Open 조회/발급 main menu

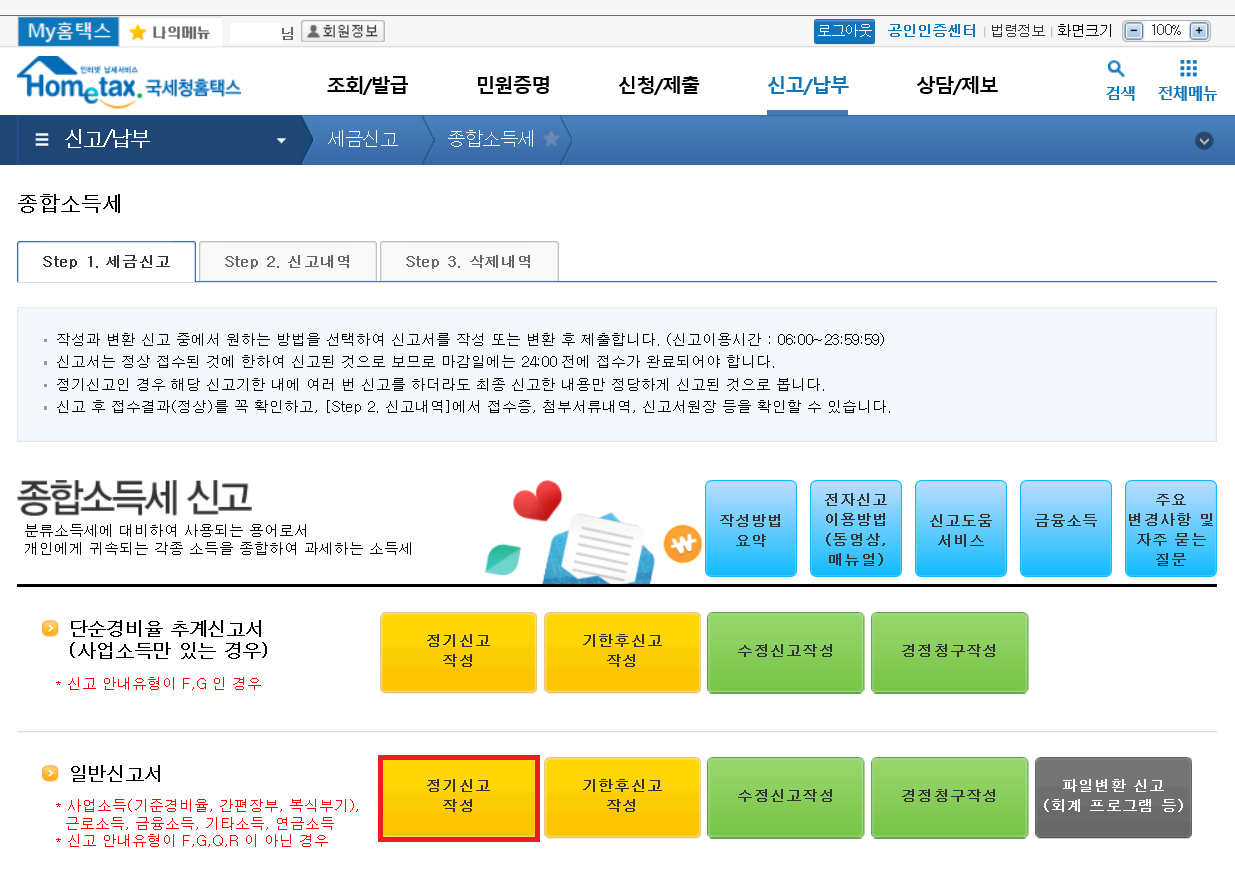(367, 85)
